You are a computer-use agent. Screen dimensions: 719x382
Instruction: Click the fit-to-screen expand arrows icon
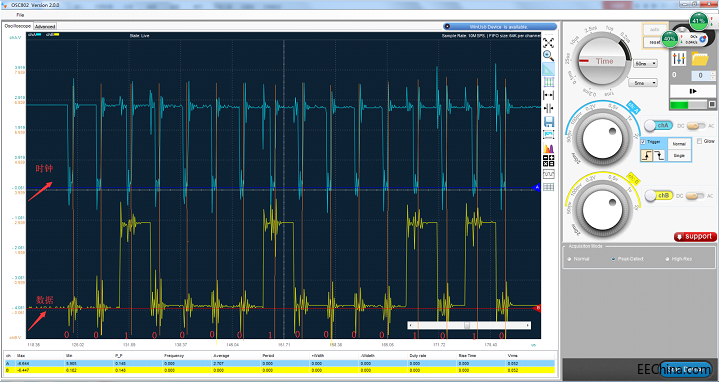pyautogui.click(x=548, y=43)
